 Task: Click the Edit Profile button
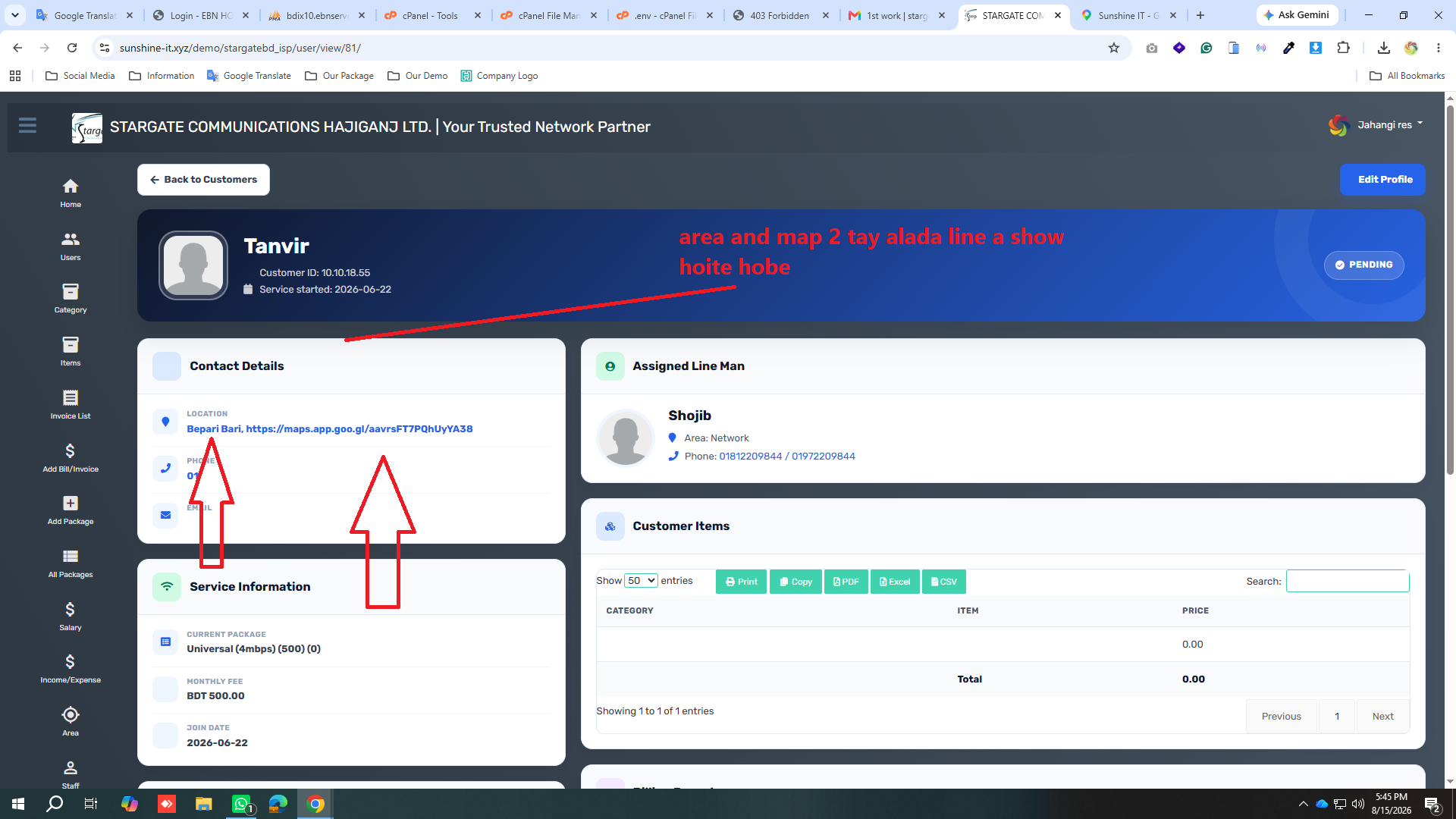point(1382,180)
